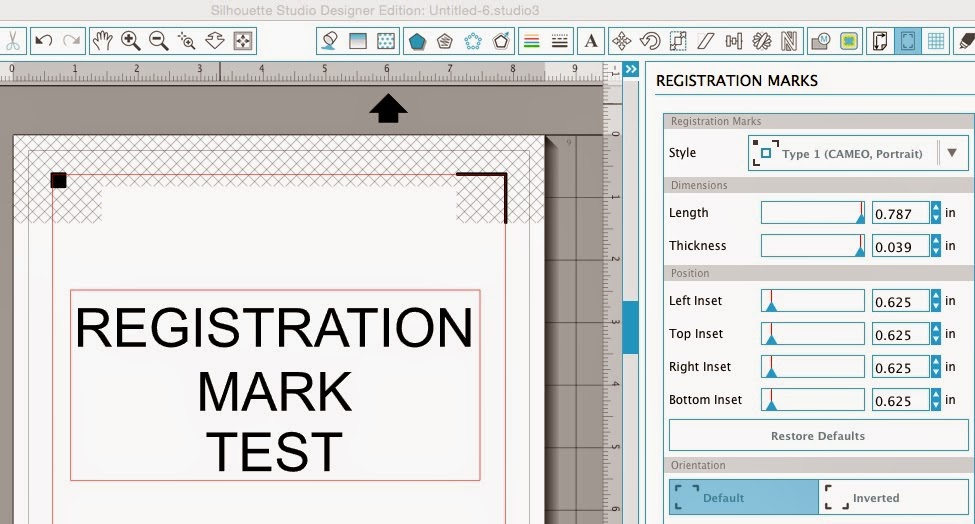This screenshot has height=524, width=975.
Task: Open the Design Page Settings icon
Action: [x=880, y=41]
